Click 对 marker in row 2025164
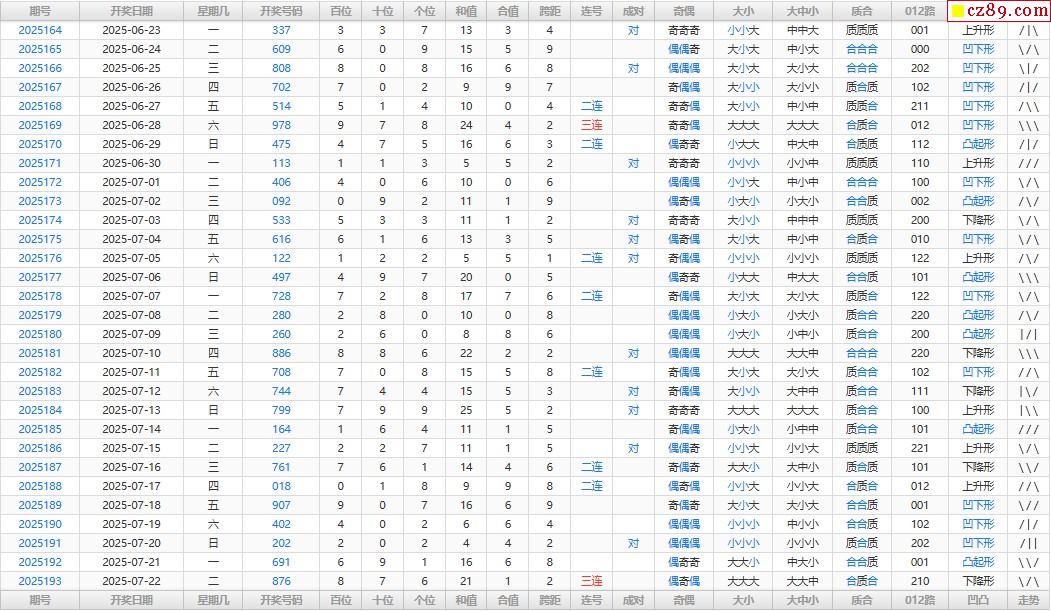The image size is (1051, 611). [x=633, y=30]
